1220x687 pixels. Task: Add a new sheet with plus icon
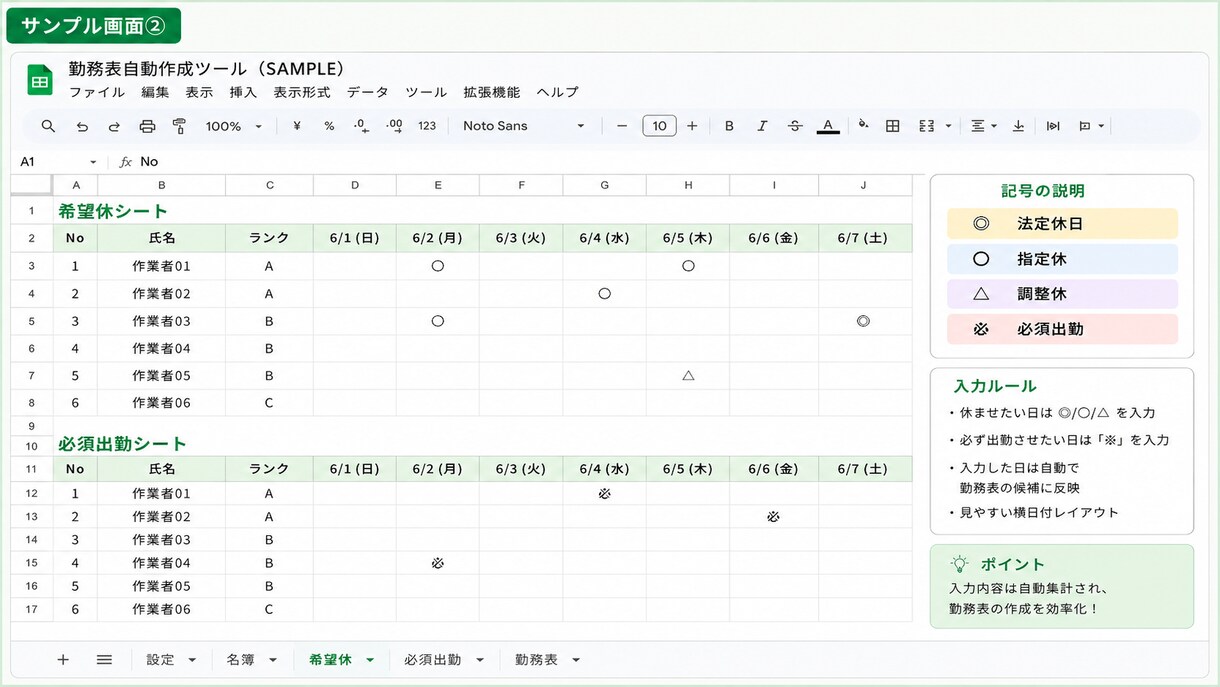pyautogui.click(x=63, y=660)
